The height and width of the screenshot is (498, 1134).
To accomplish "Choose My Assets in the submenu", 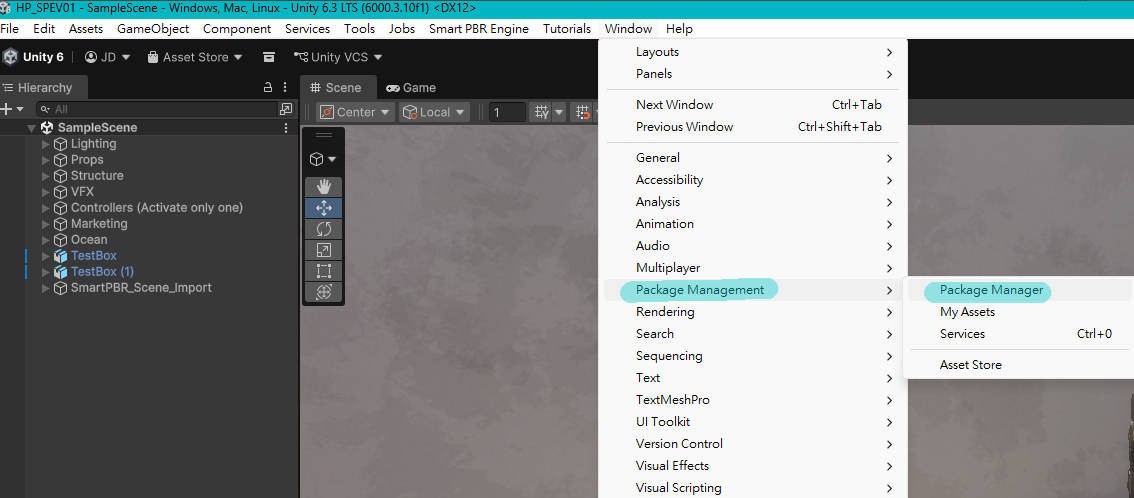I will (x=1018, y=312).
